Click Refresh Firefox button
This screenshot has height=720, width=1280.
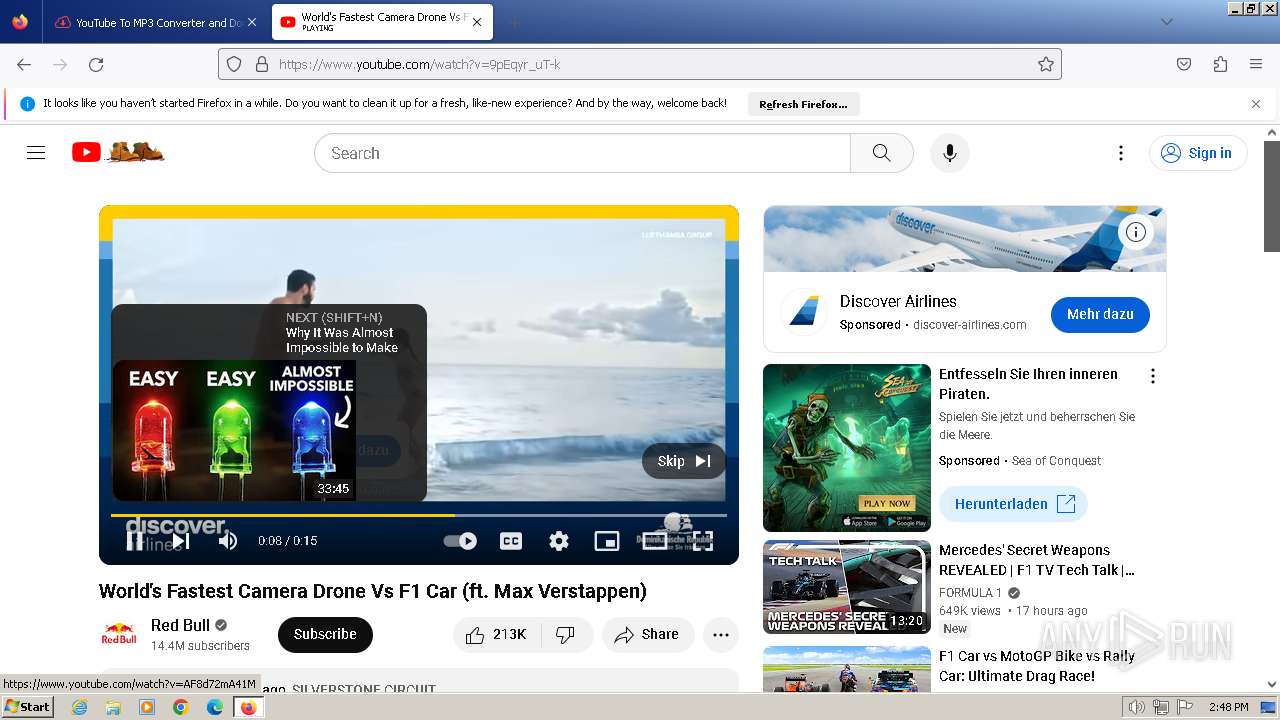coord(803,104)
